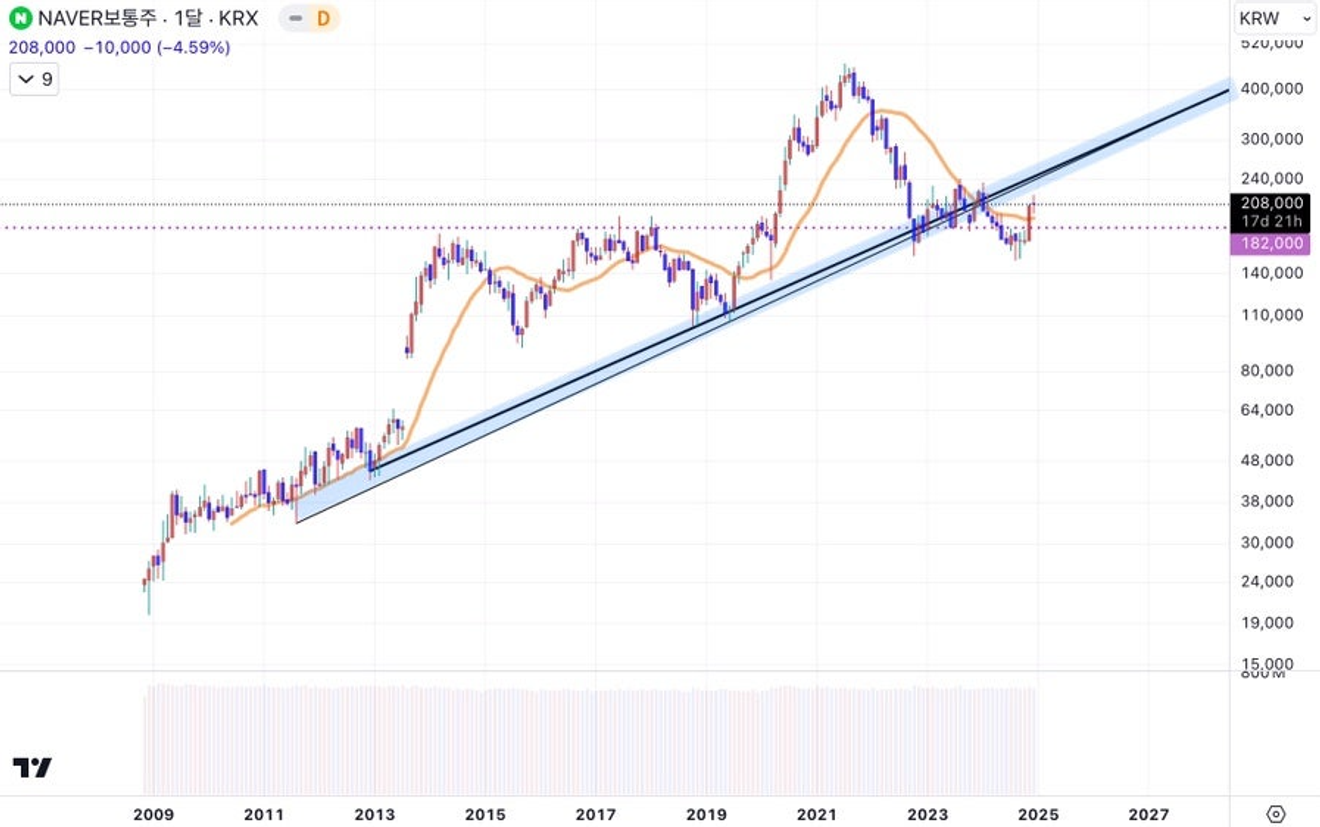Screen dimensions: 1320x827
Task: Click the 2021 label on time axis
Action: click(x=817, y=815)
